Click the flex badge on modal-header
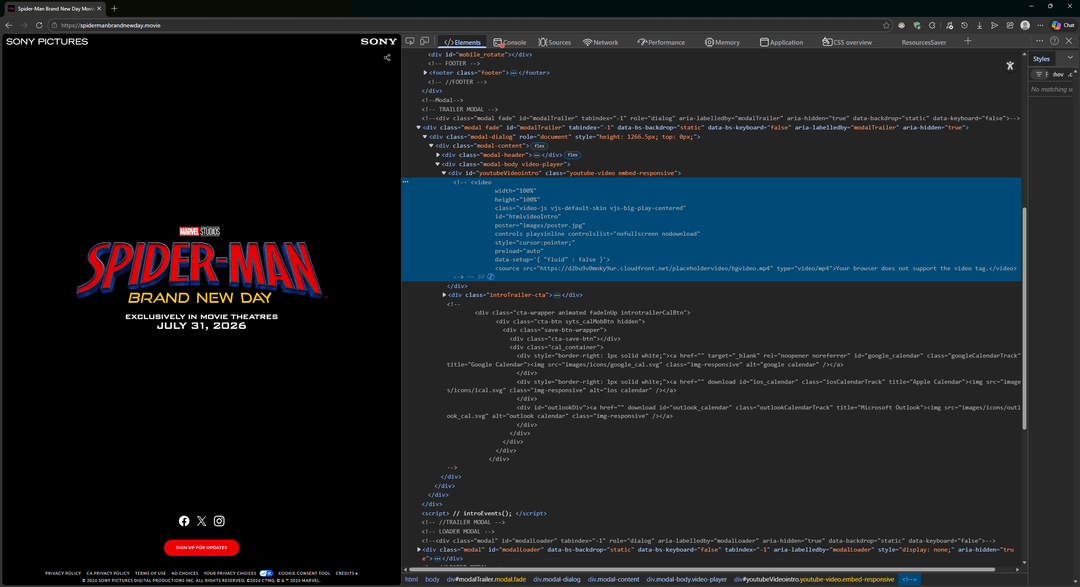This screenshot has width=1080, height=587. 572,155
